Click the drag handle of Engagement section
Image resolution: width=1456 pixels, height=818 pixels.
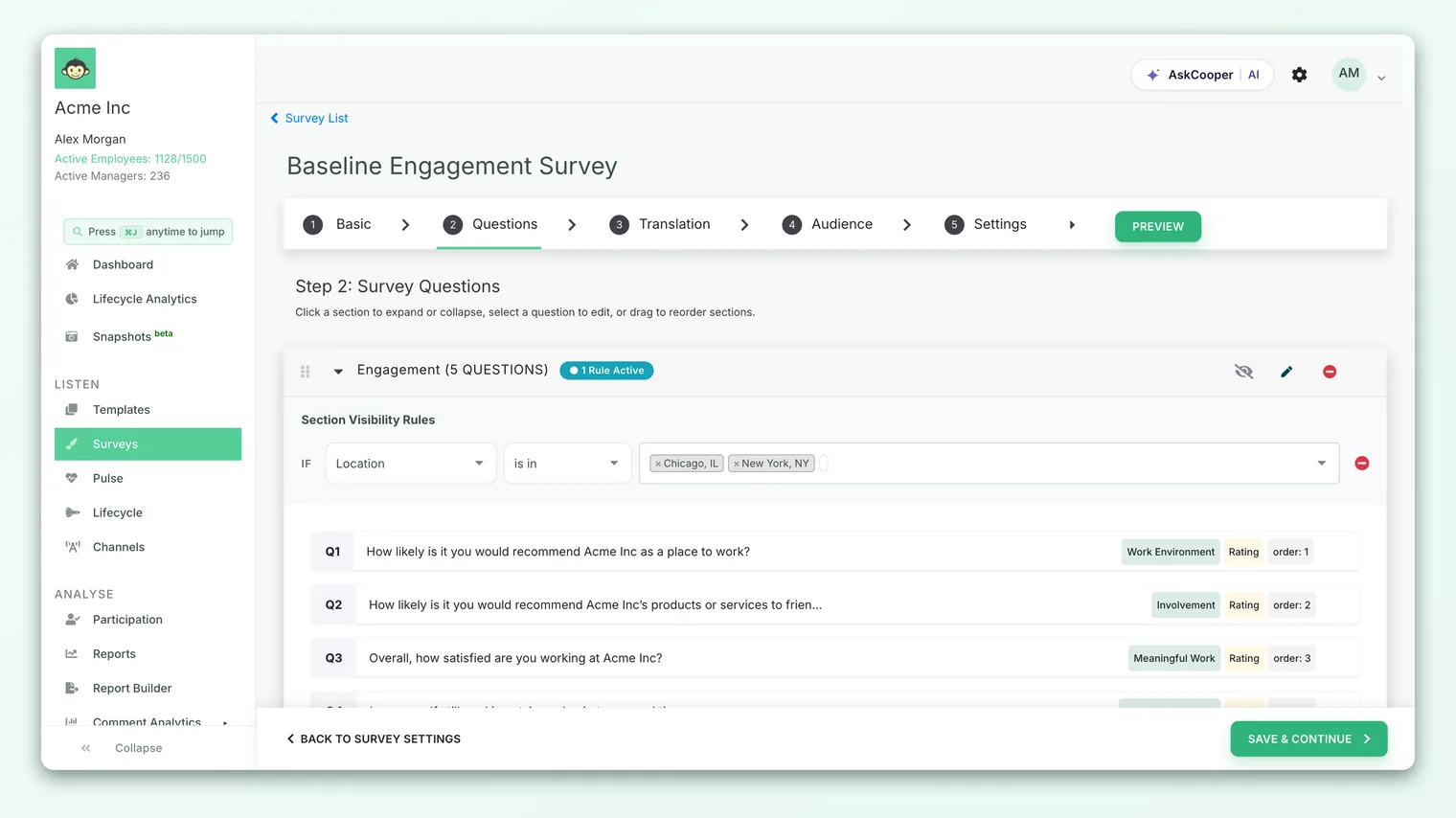click(306, 371)
